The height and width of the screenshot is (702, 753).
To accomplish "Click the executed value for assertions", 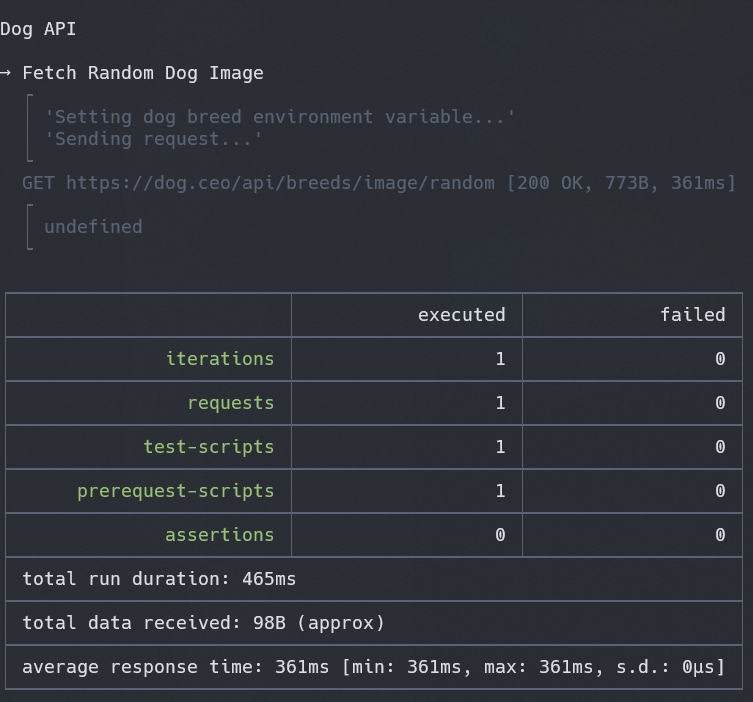I will click(500, 535).
